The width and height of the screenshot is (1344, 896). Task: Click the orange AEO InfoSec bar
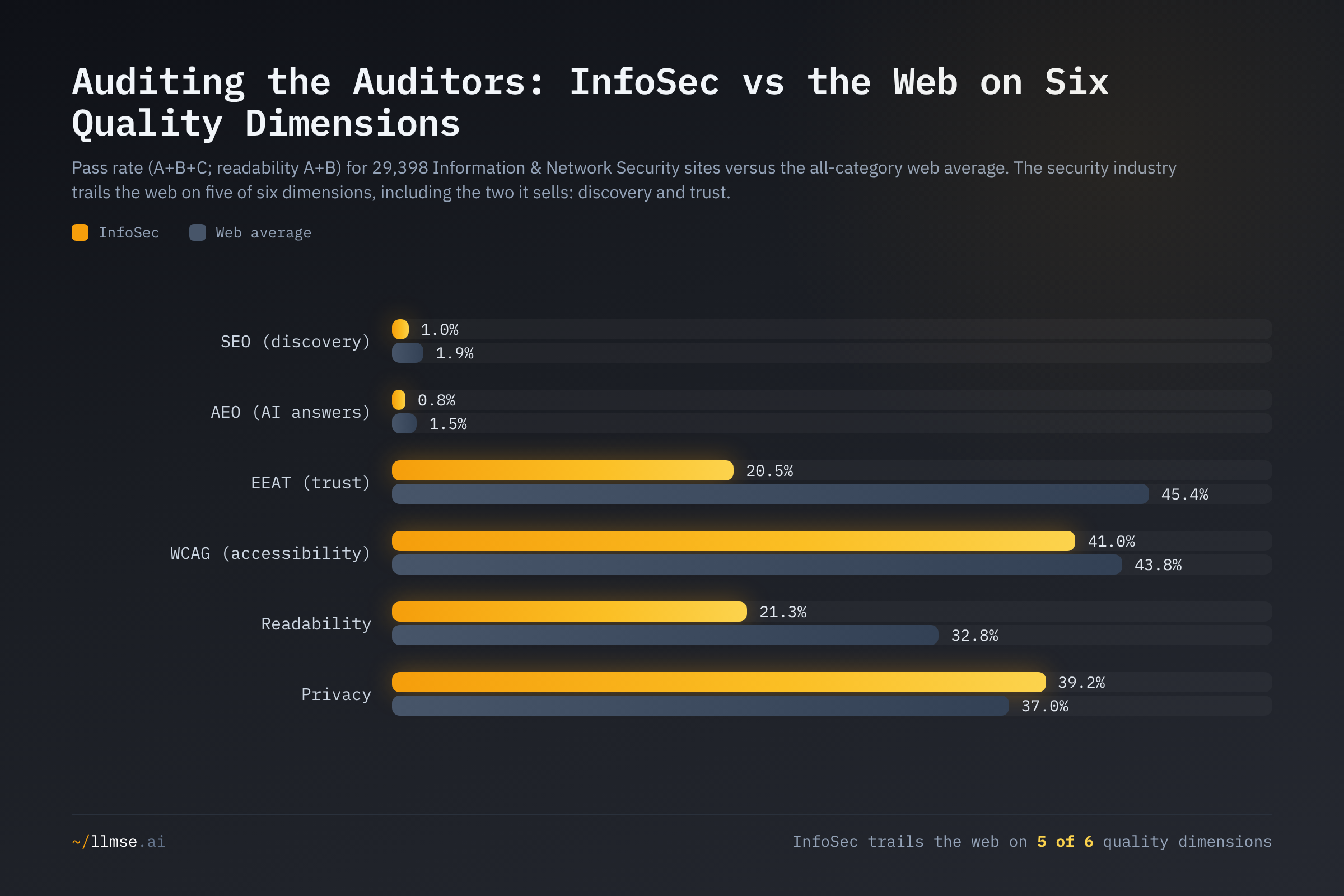(398, 400)
